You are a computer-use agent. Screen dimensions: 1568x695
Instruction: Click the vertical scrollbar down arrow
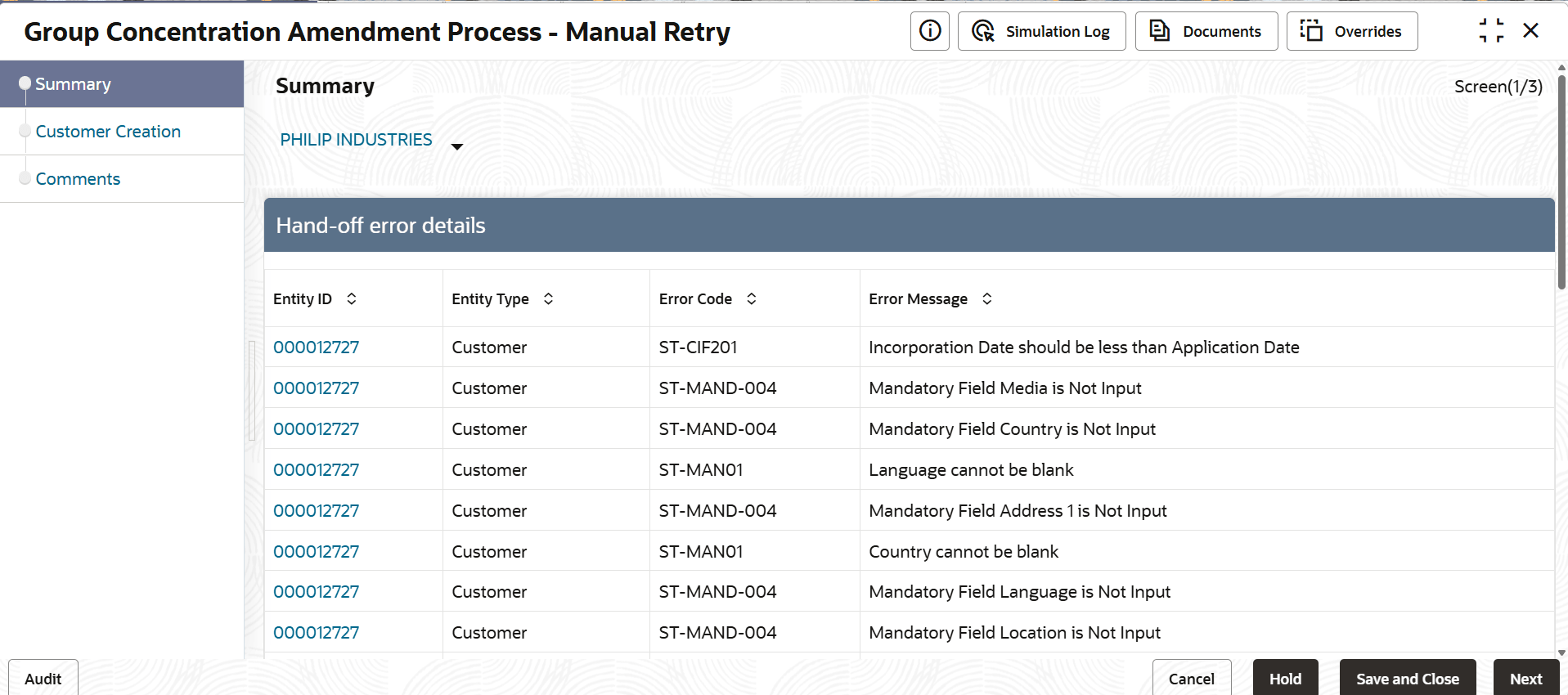point(1561,652)
